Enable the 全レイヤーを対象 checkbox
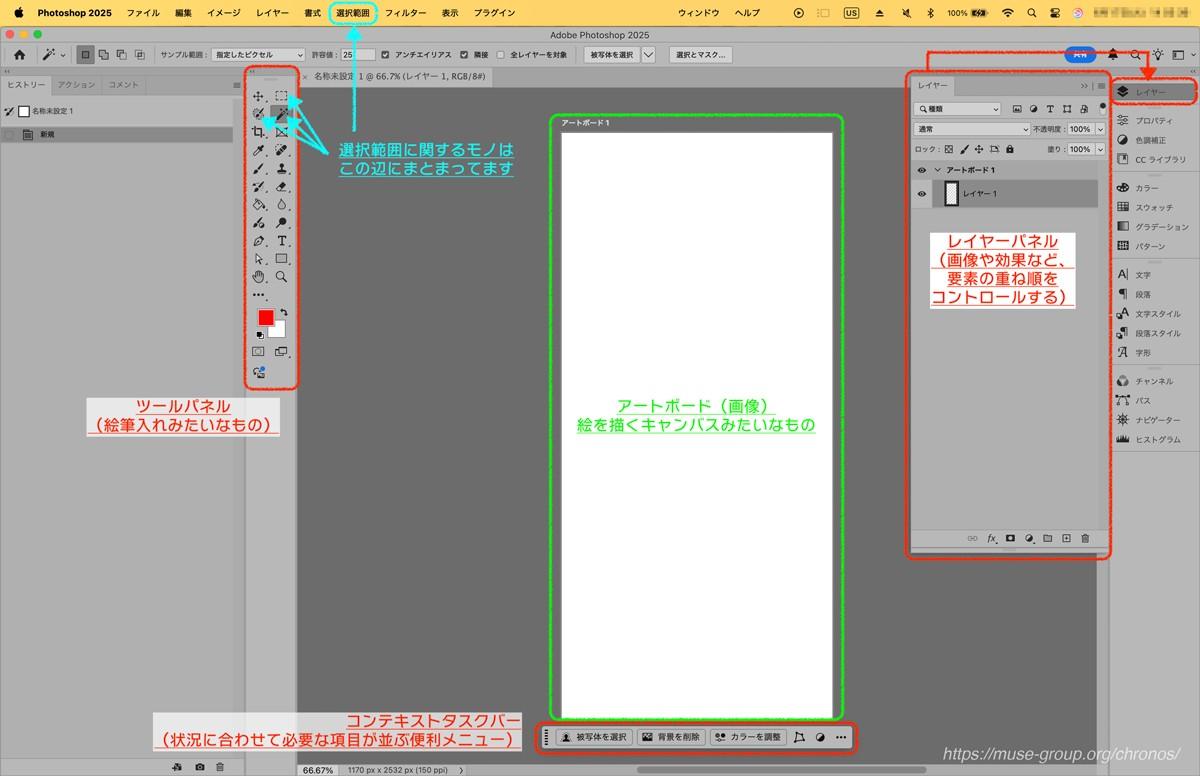Image resolution: width=1200 pixels, height=776 pixels. [x=500, y=55]
